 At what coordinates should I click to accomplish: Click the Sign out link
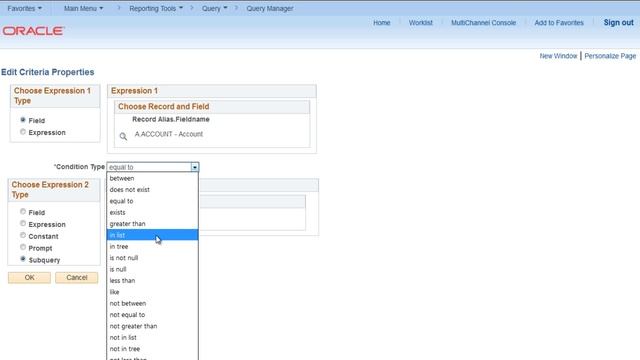coord(618,23)
